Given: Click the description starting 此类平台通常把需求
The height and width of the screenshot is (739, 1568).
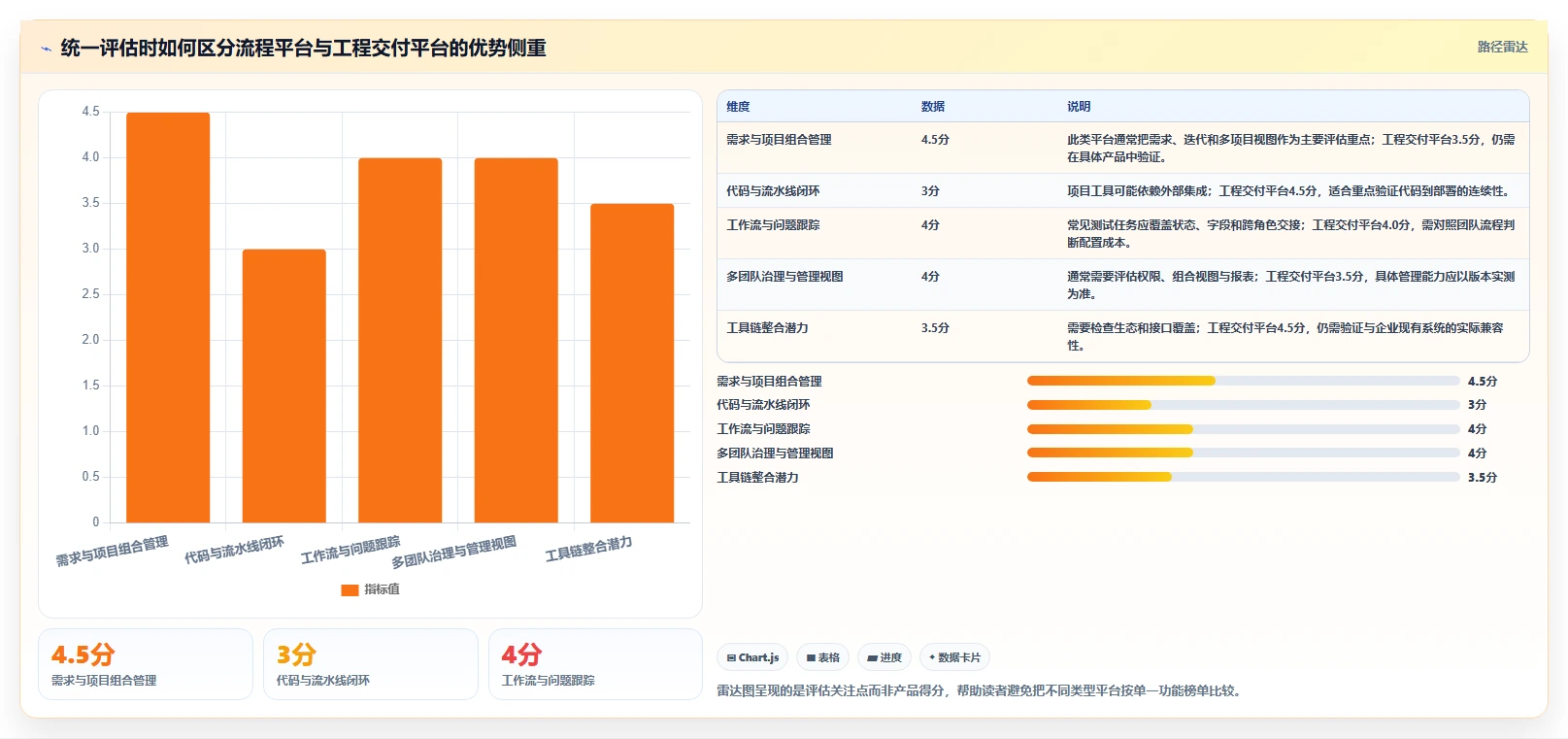Looking at the screenshot, I should pyautogui.click(x=1291, y=149).
